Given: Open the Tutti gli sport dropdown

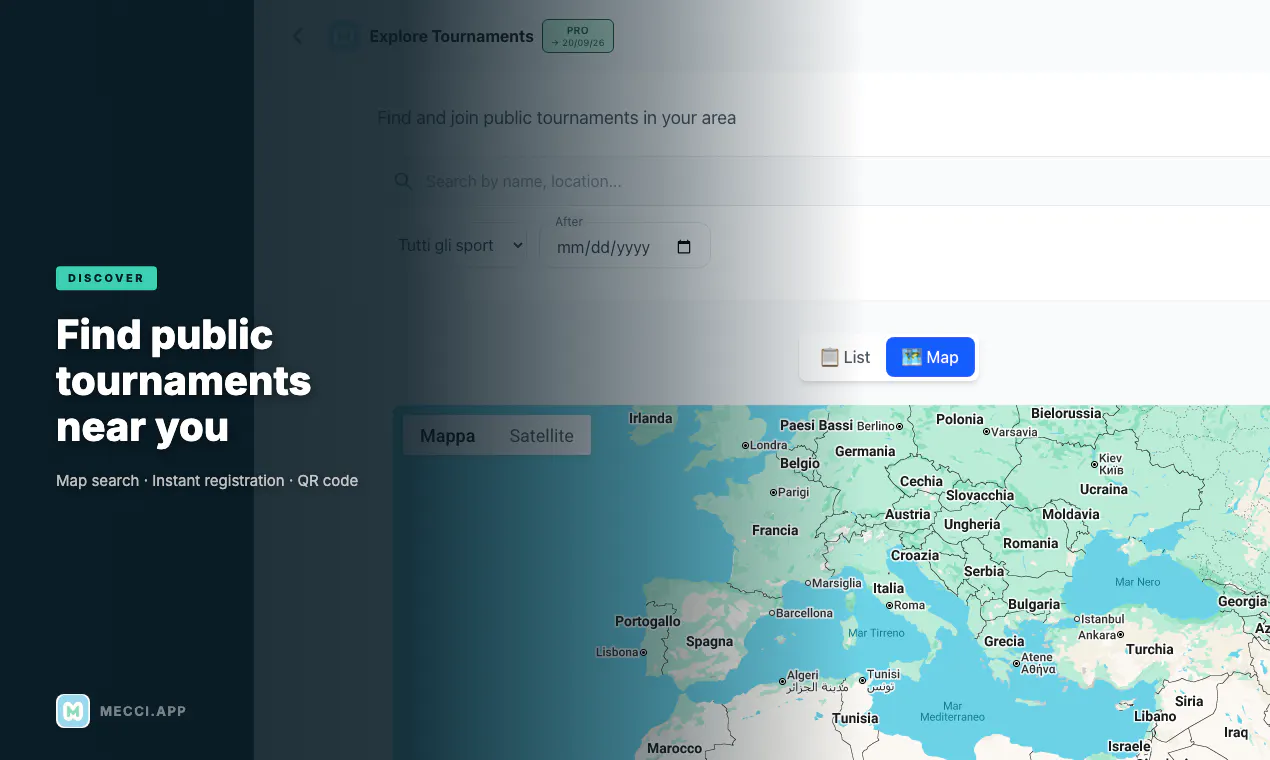Looking at the screenshot, I should tap(461, 245).
